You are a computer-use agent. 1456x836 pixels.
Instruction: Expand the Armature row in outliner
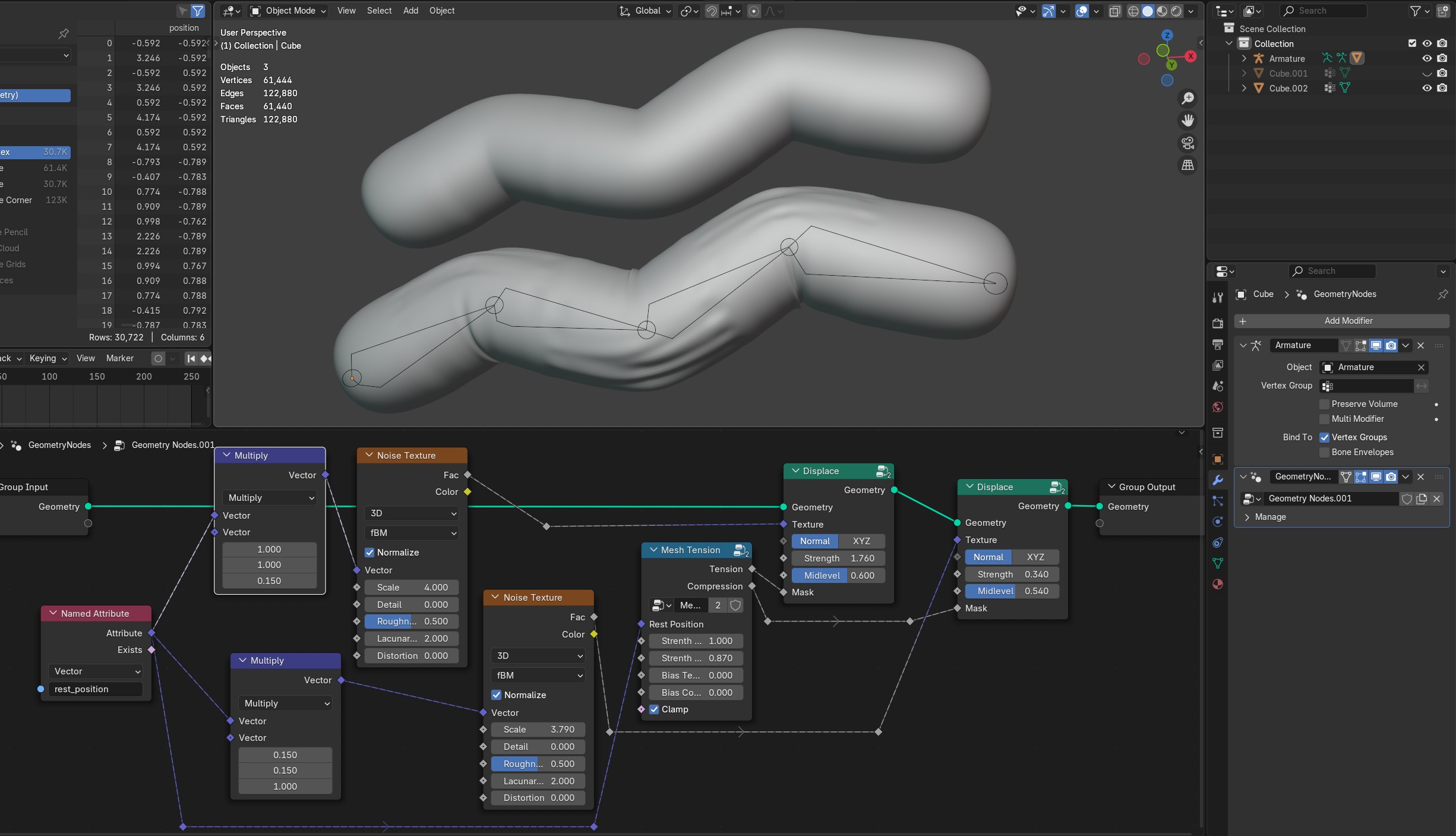tap(1244, 58)
